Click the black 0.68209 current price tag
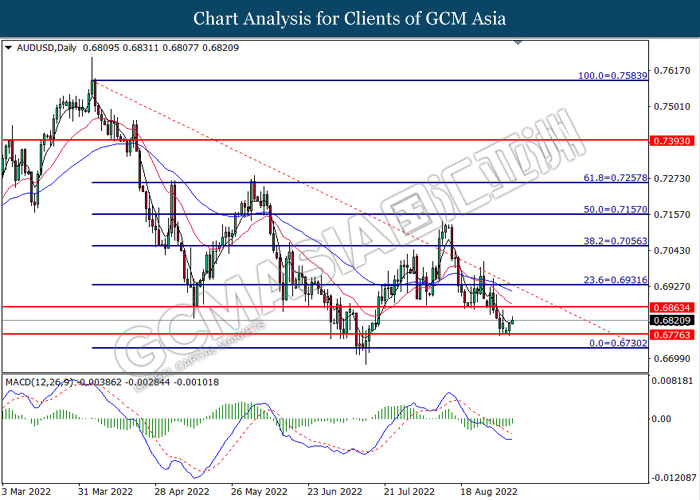Viewport: 700px width, 500px height. coord(672,321)
